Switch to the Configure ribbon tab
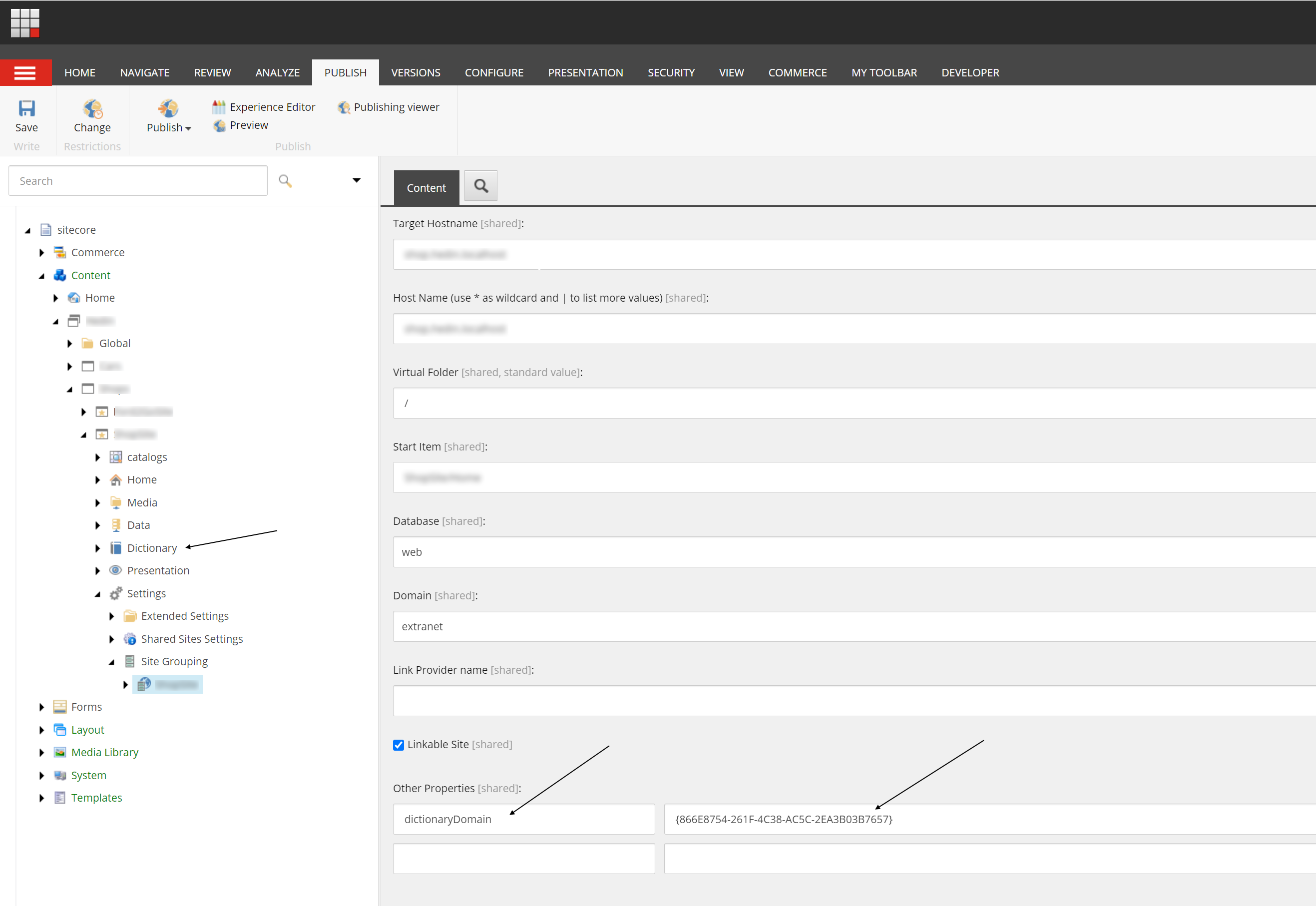 point(494,72)
